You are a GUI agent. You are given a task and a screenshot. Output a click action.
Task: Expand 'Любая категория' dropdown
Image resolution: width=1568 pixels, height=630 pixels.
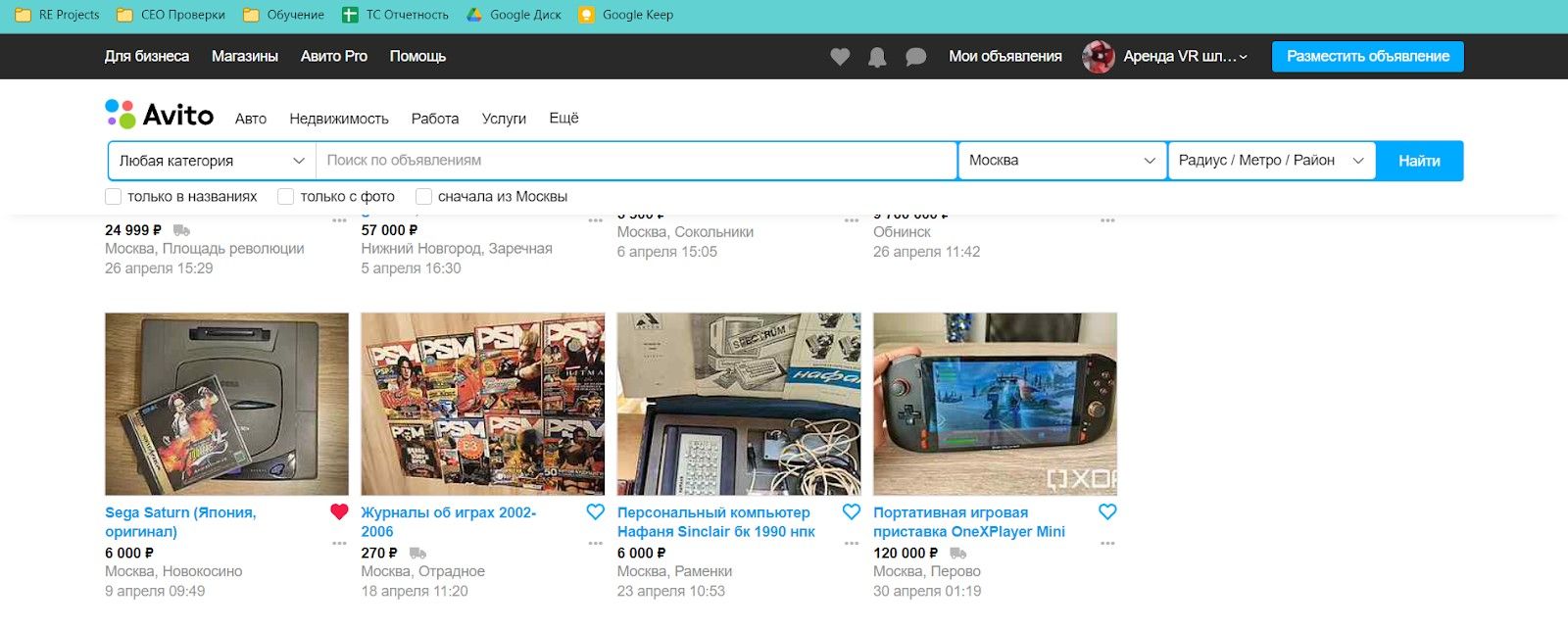pos(212,161)
